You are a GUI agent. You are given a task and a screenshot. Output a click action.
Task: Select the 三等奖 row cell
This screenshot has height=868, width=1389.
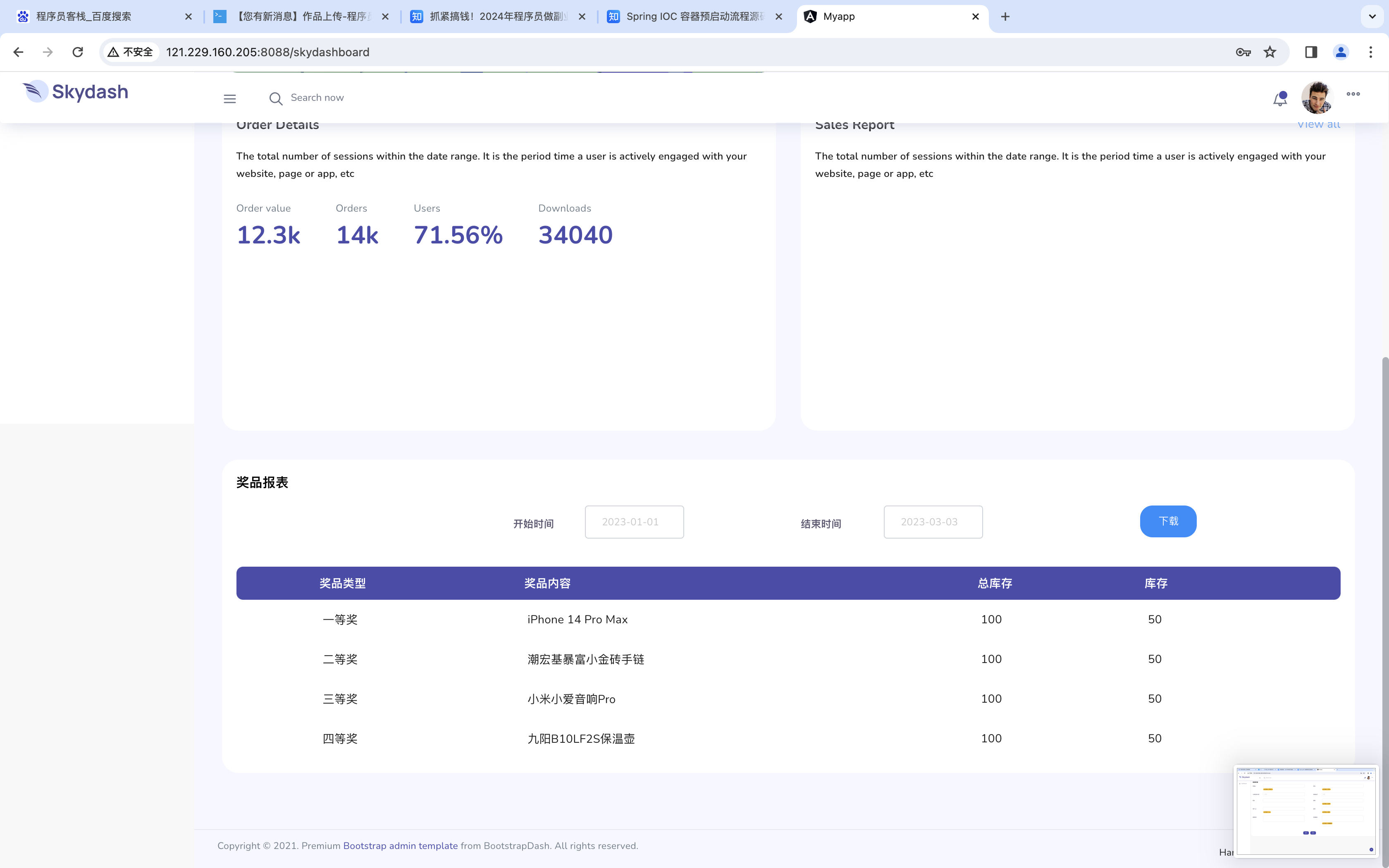coord(340,699)
